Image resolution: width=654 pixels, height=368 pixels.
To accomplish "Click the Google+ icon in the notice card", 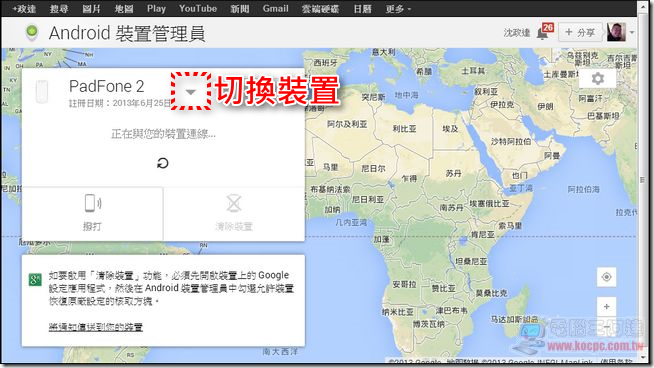I will click(35, 280).
